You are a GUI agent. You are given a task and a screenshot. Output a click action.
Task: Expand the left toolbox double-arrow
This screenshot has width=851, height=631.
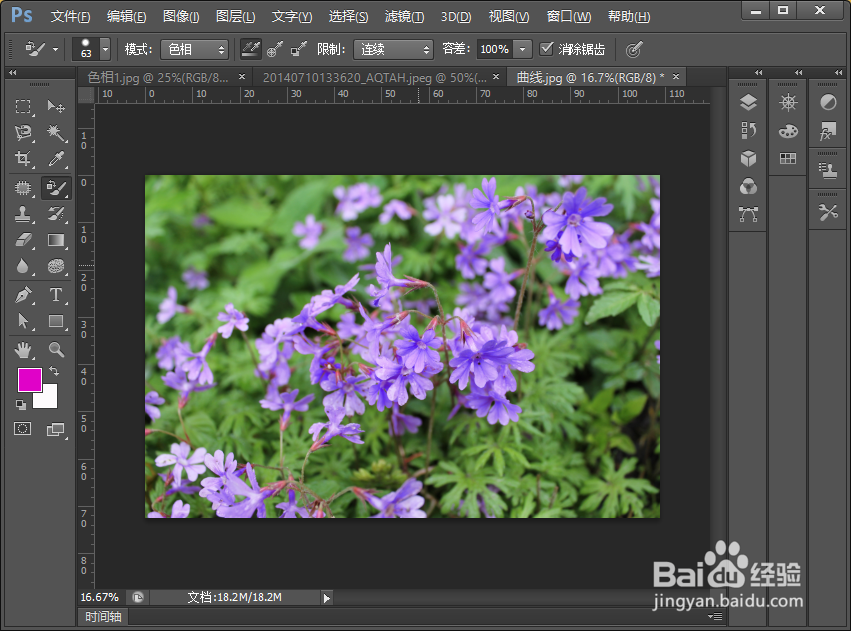[x=12, y=72]
